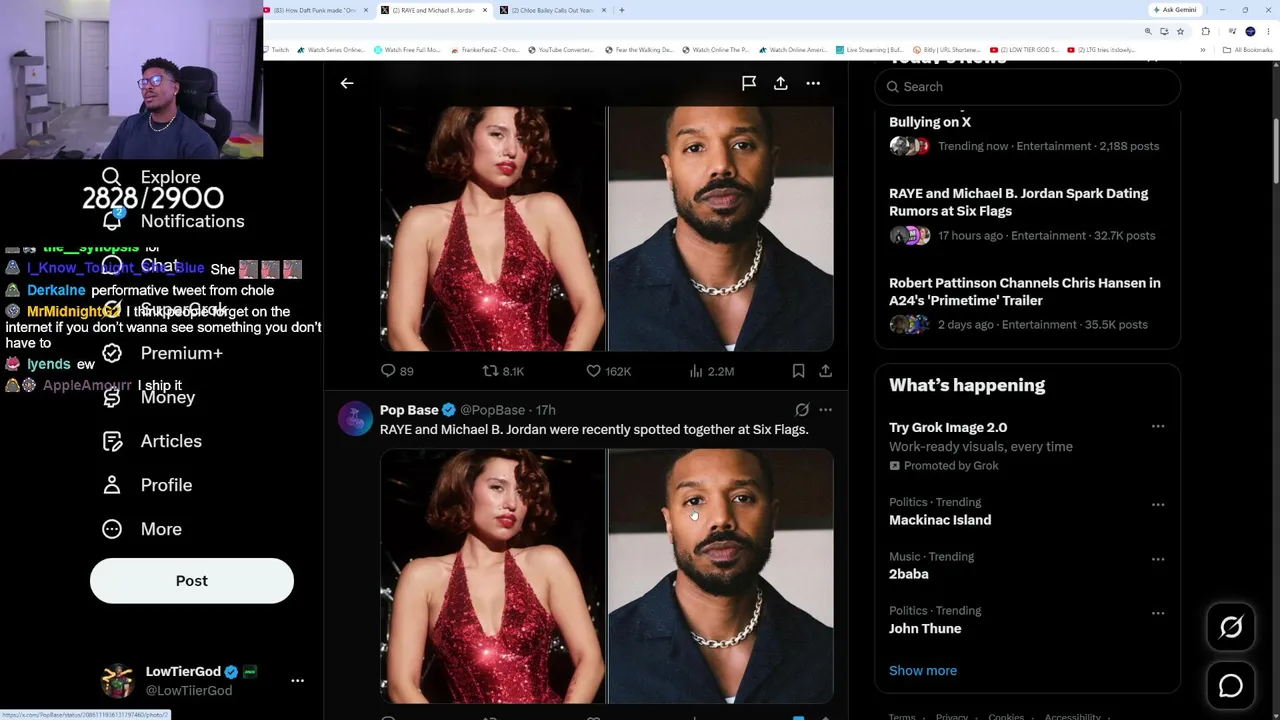Click the Grok icon on the Pop Base post

point(802,410)
